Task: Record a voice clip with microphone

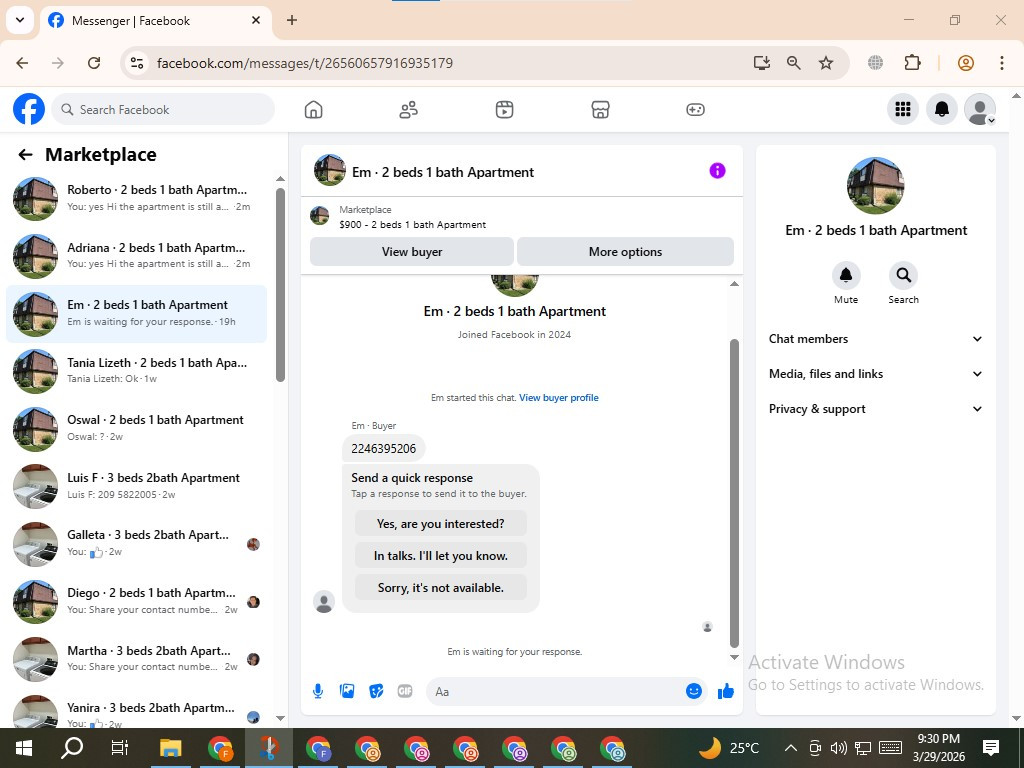Action: [x=317, y=691]
